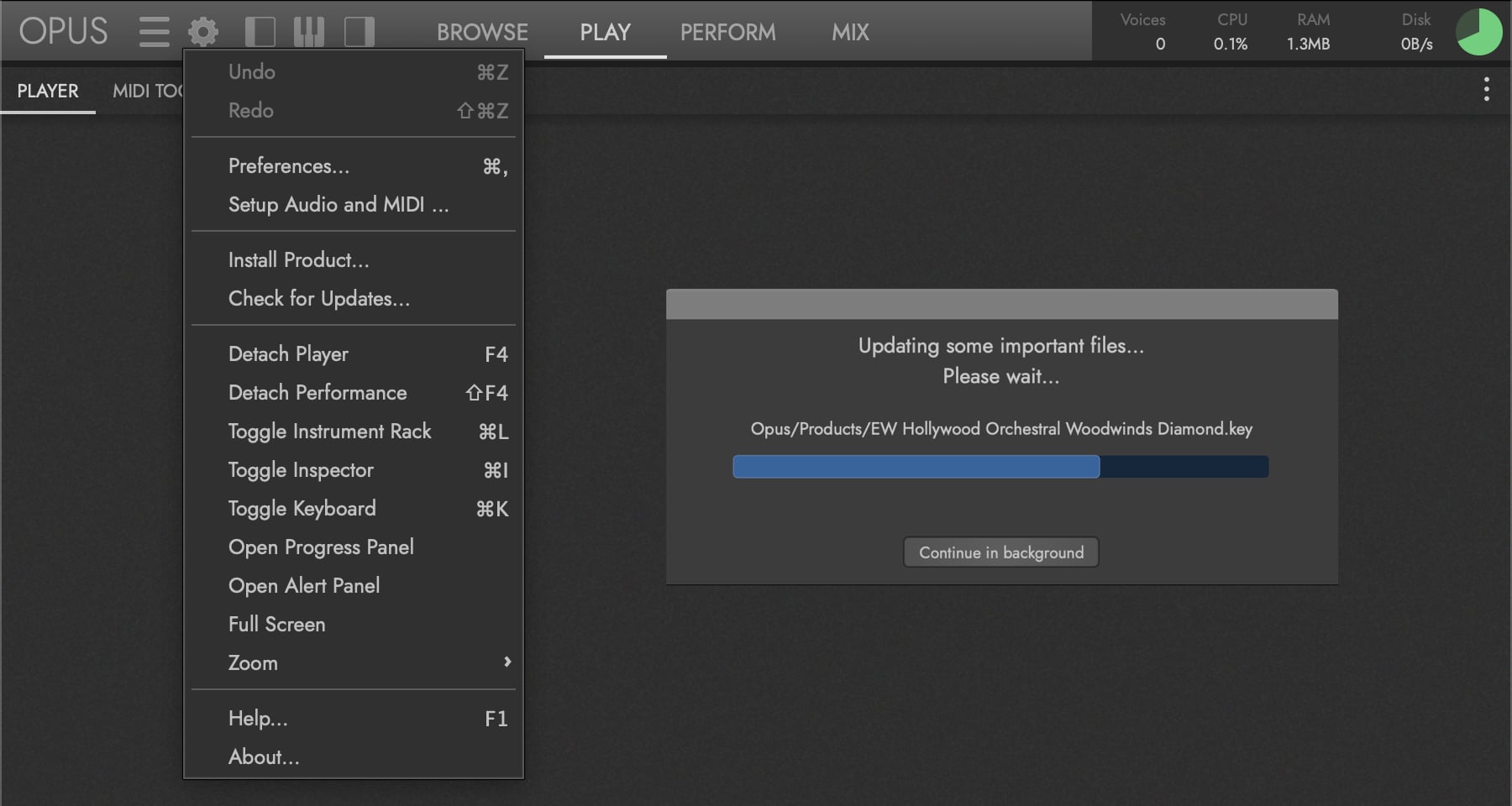Switch to the MIX page
This screenshot has width=1512, height=806.
[x=850, y=32]
